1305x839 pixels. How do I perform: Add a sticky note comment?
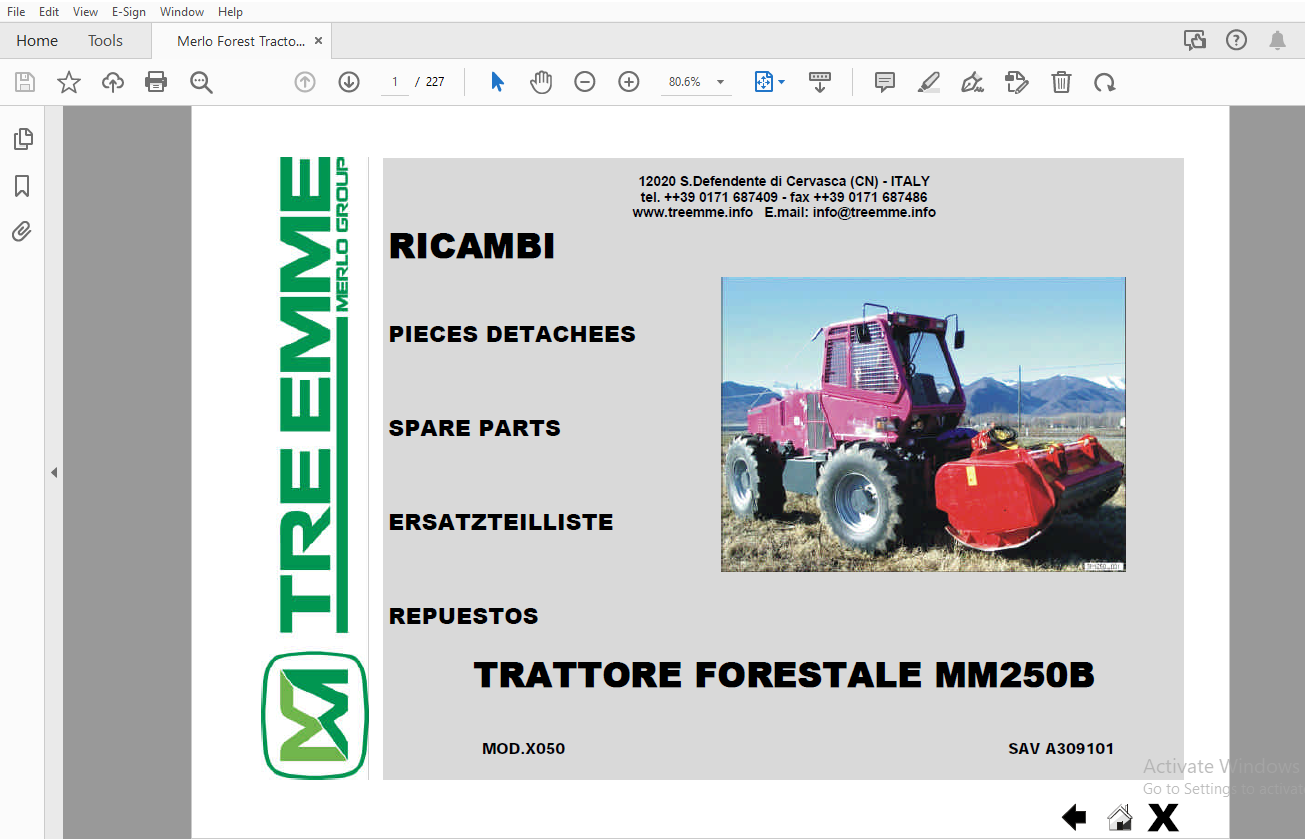pyautogui.click(x=885, y=82)
